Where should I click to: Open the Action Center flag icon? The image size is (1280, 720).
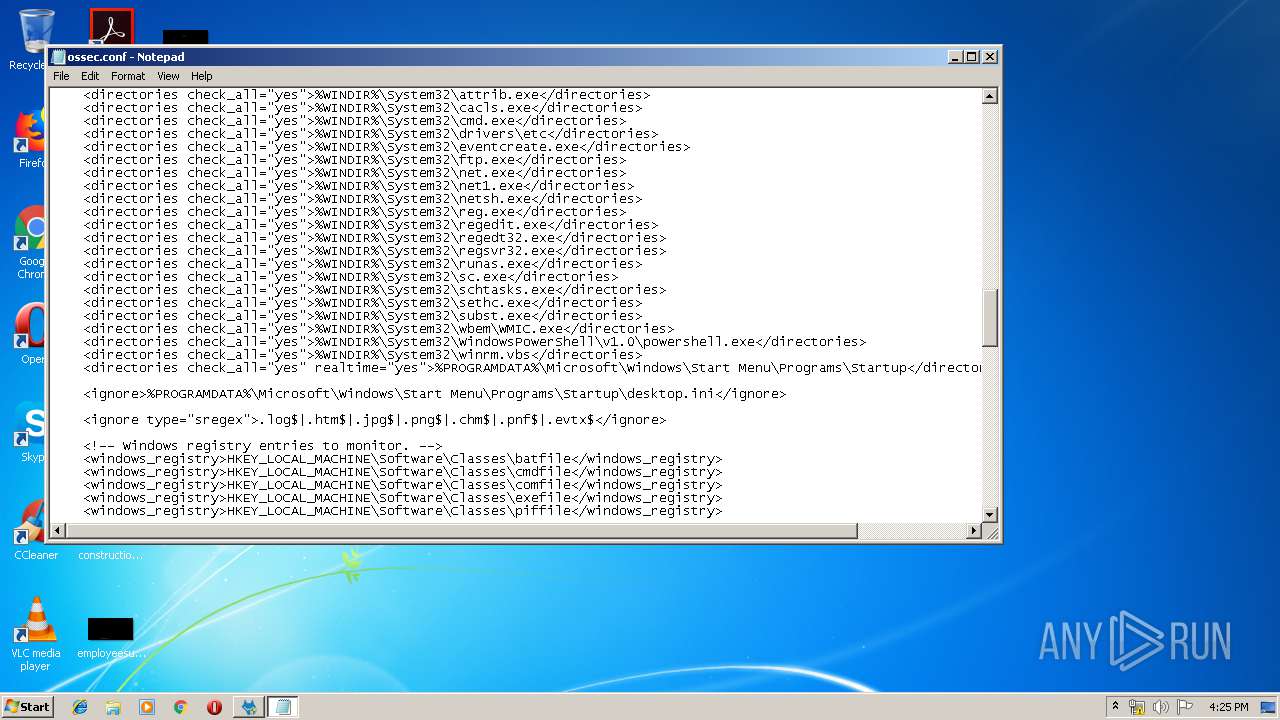pos(1185,707)
